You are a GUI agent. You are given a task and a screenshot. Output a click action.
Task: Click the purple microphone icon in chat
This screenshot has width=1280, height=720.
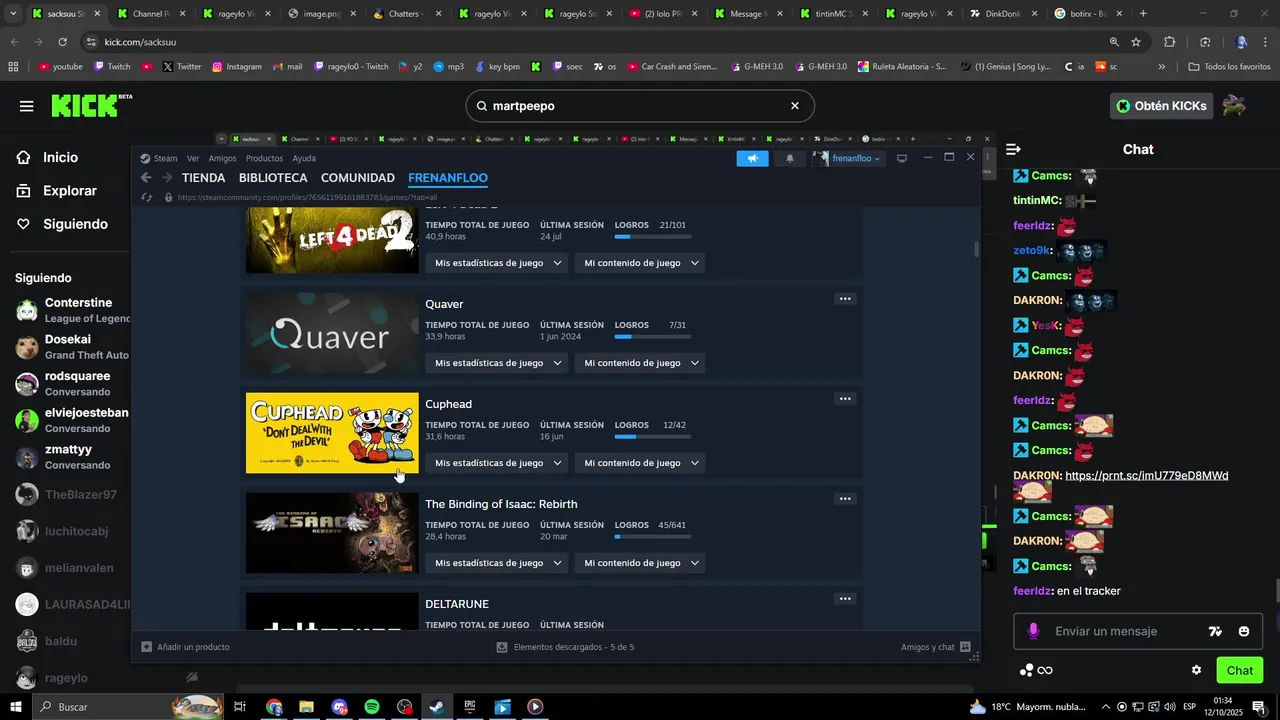point(1033,631)
